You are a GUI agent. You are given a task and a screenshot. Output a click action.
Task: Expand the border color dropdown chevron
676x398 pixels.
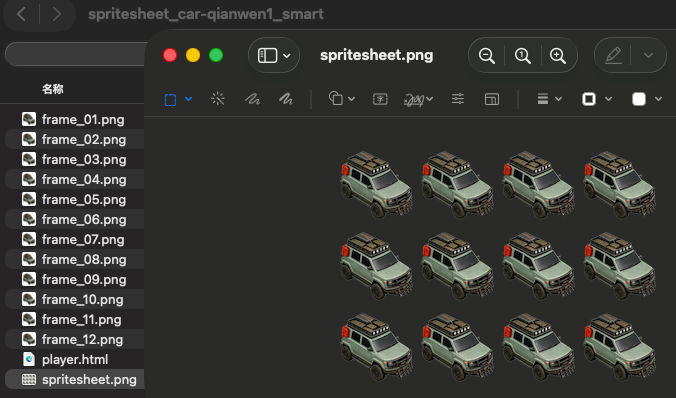608,99
